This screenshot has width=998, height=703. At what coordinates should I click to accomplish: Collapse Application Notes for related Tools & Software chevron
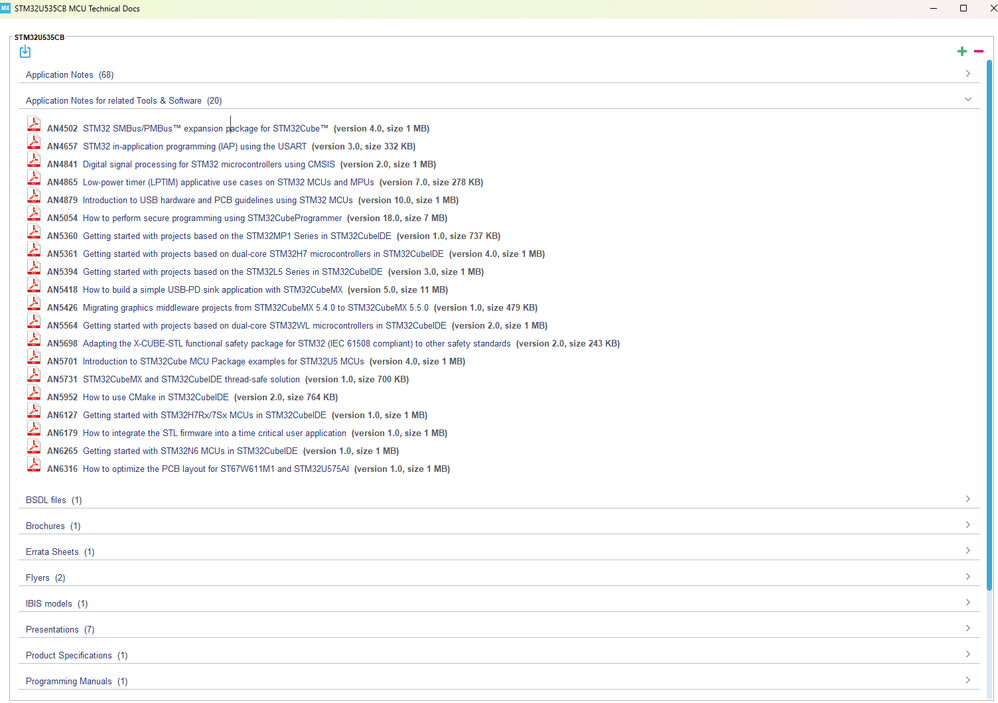[967, 99]
